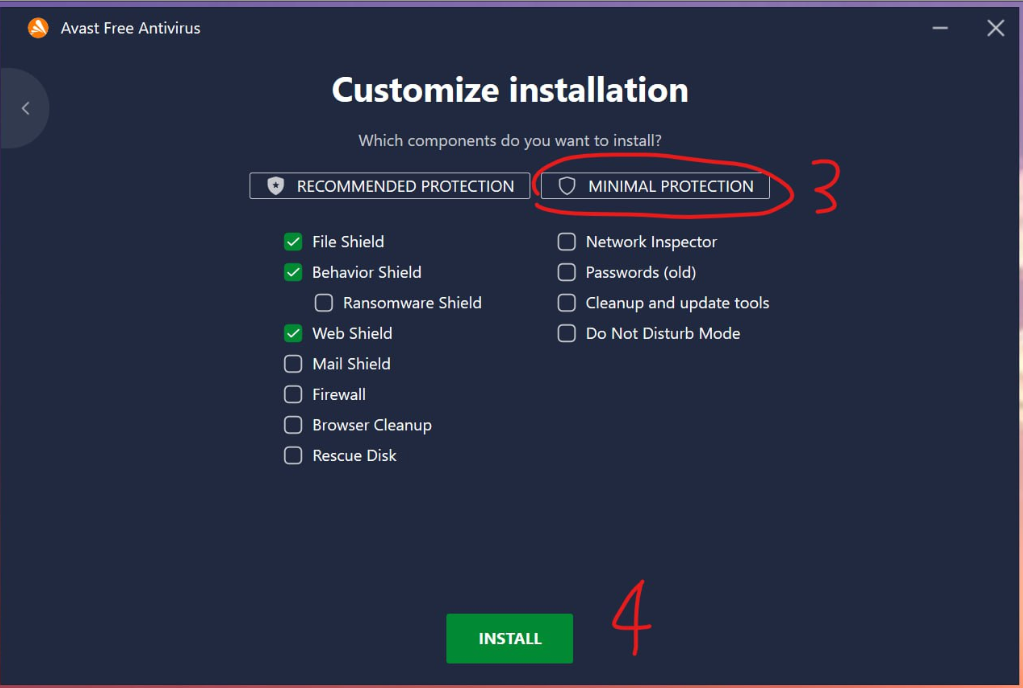Enable the Rescue Disk checkbox
The image size is (1023, 688).
tap(293, 455)
